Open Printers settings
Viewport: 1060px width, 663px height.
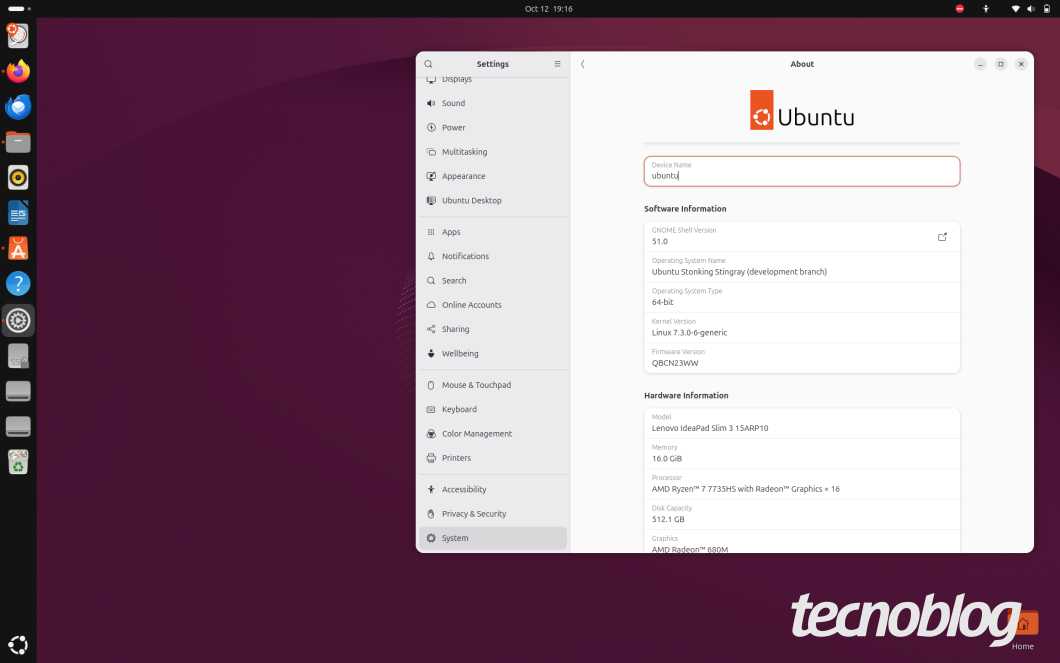point(493,458)
